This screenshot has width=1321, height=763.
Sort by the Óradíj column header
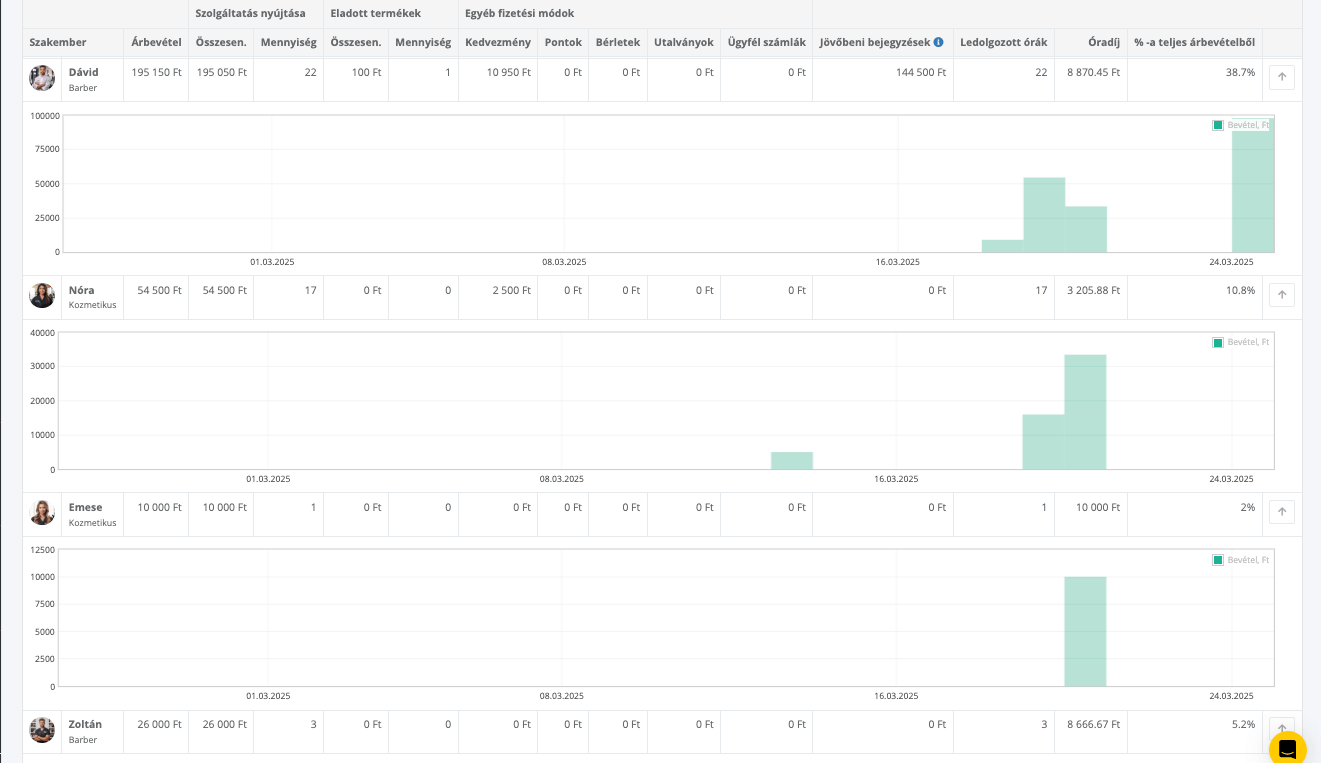pos(1104,43)
